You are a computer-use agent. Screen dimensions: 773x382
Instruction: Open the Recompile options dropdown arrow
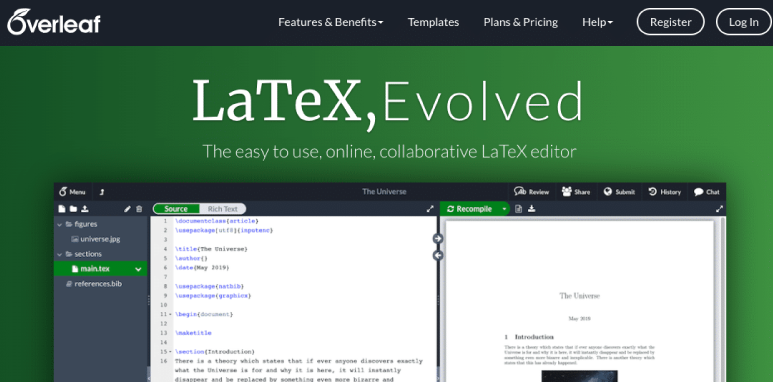tap(504, 209)
